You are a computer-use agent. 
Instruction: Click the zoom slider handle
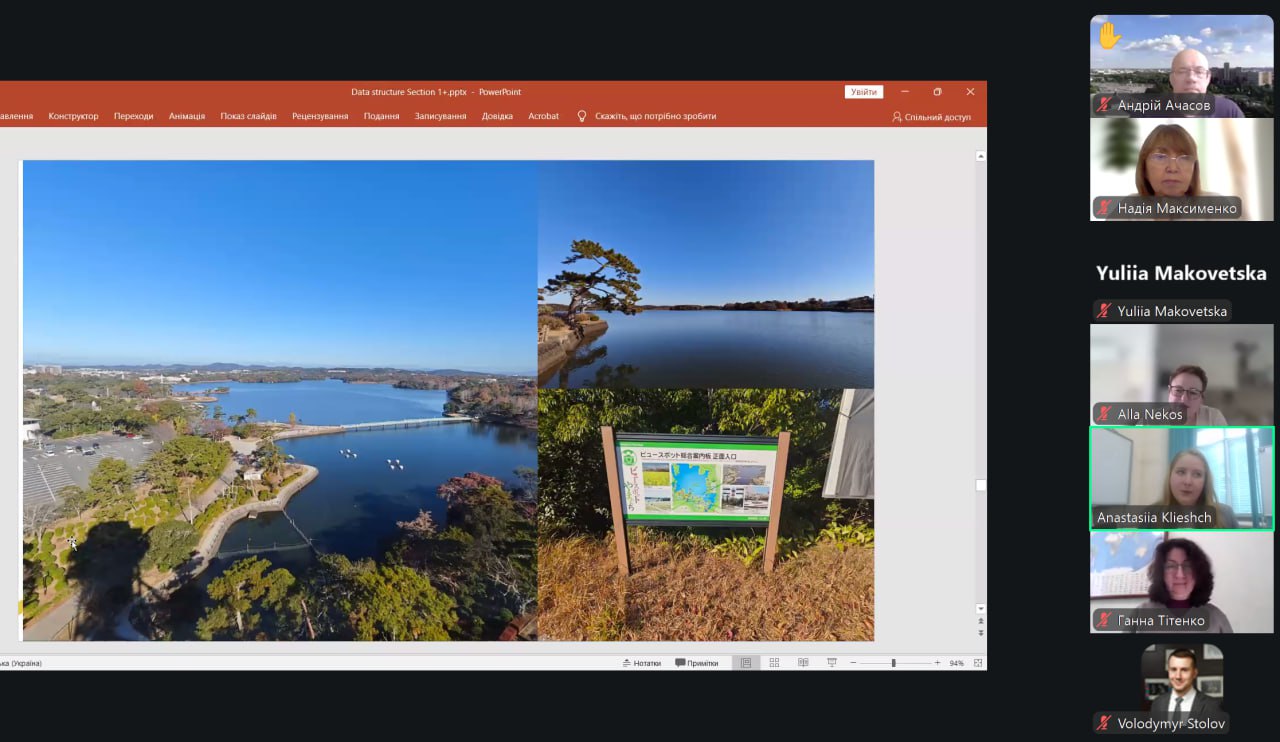tap(893, 663)
